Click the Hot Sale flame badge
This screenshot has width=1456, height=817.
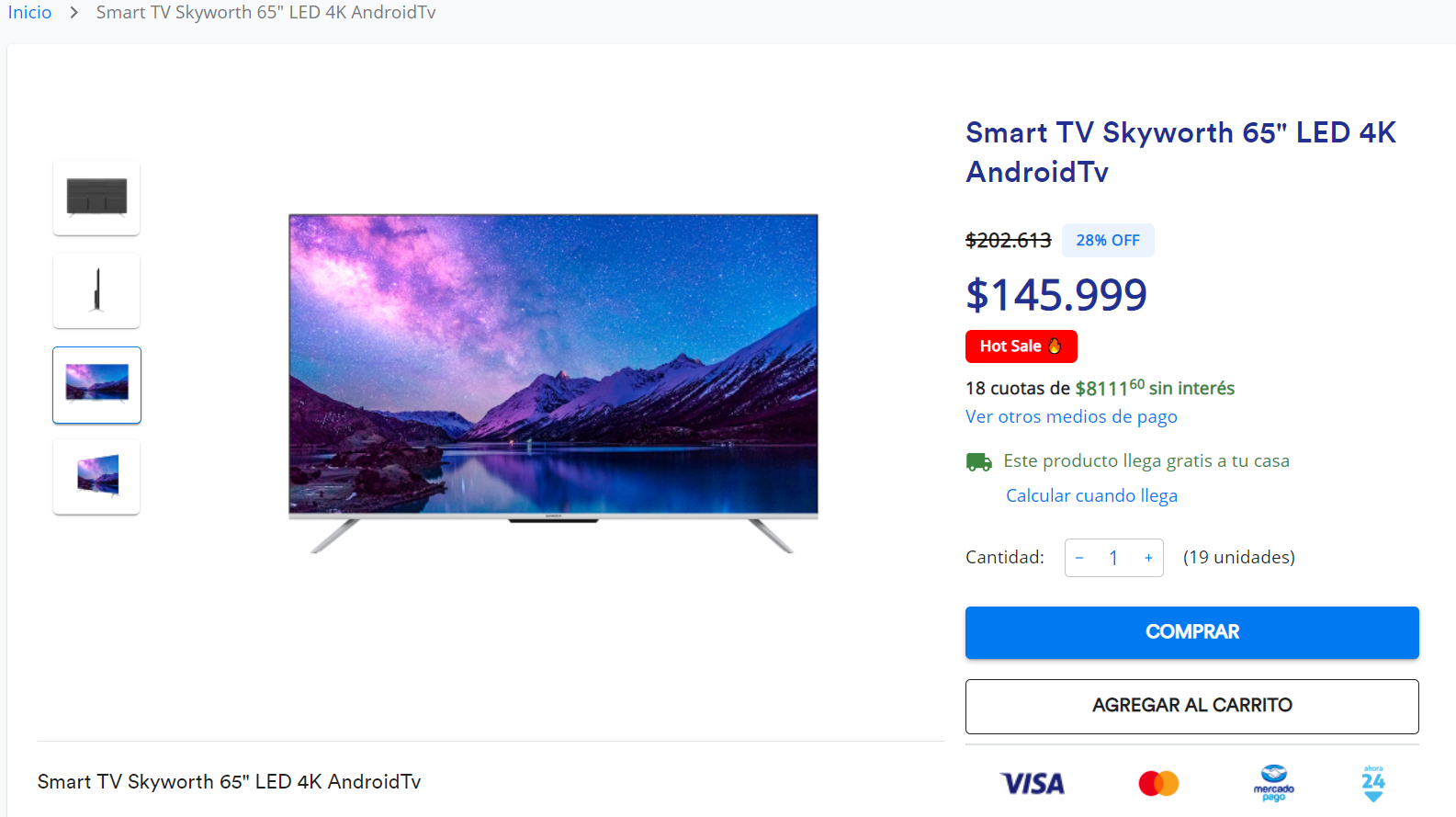click(x=1021, y=346)
